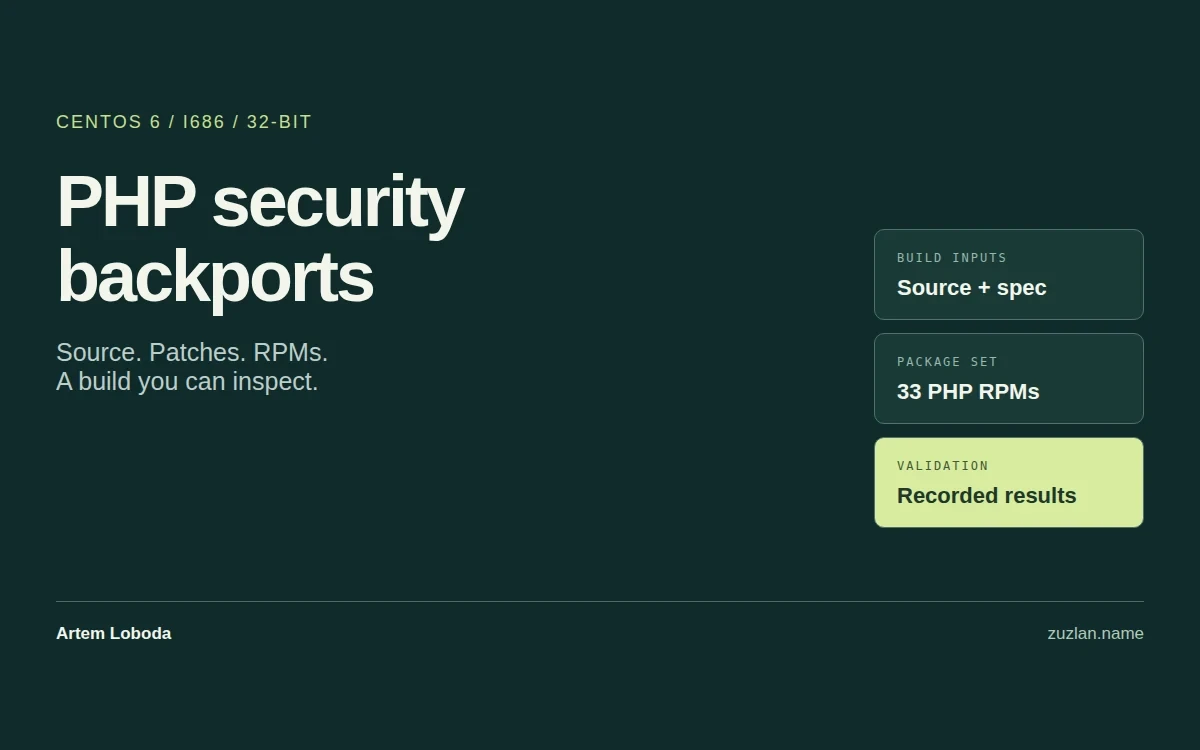Image resolution: width=1200 pixels, height=750 pixels.
Task: Click the 'A build you can inspect.' line
Action: tap(187, 382)
